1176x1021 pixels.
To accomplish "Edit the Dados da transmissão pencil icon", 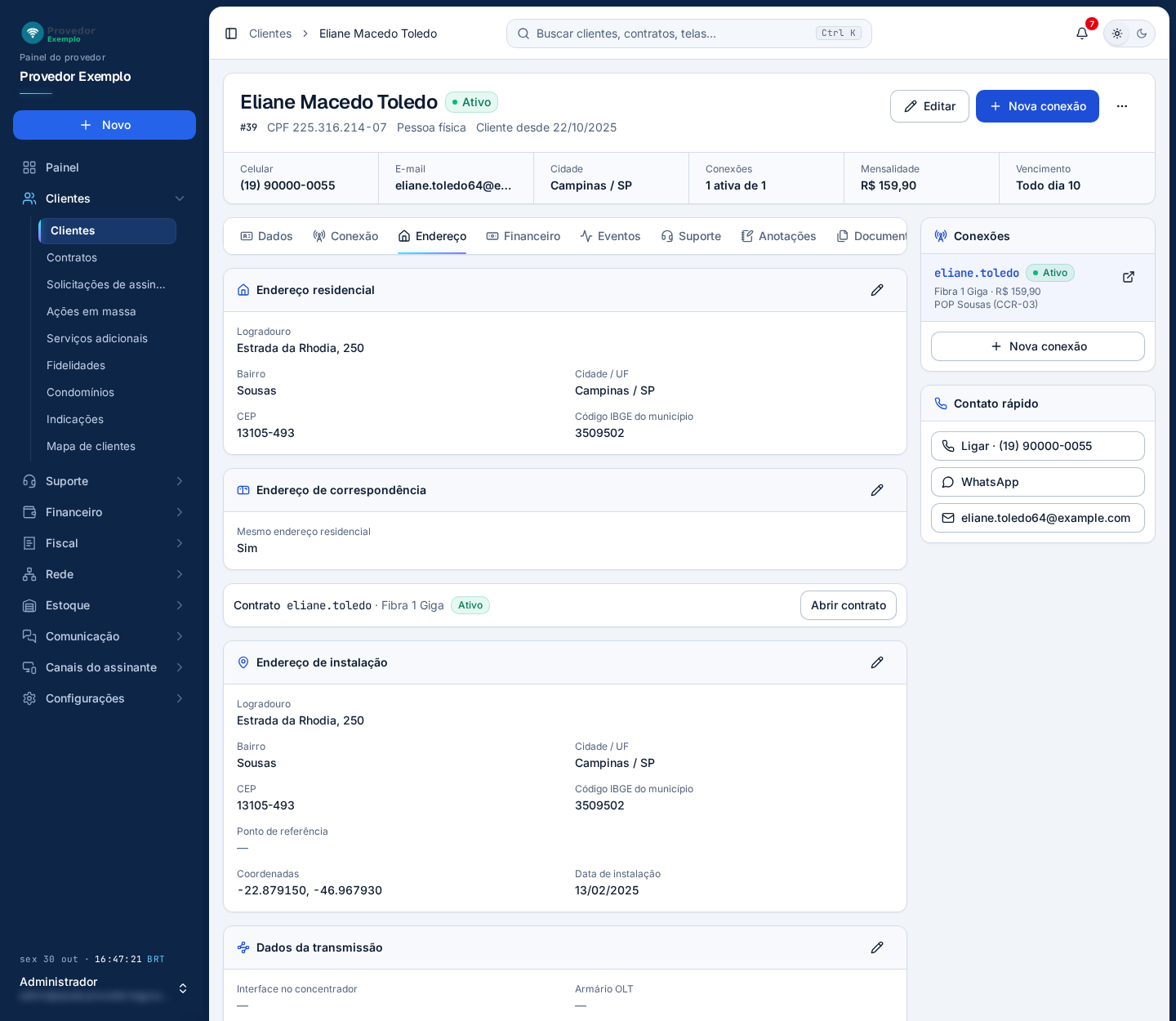I will (877, 947).
